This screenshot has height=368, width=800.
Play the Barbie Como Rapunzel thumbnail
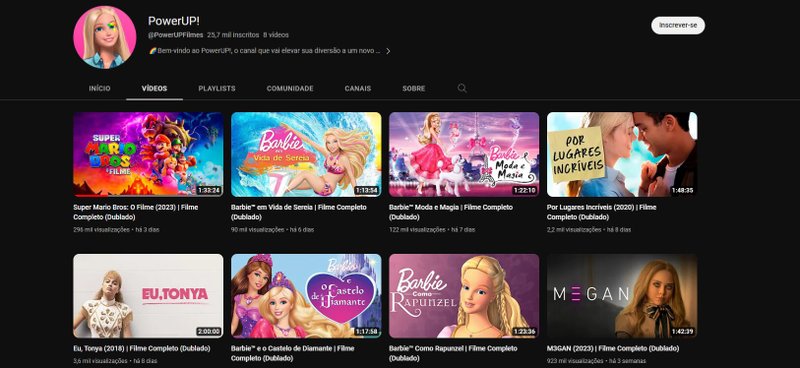(464, 296)
